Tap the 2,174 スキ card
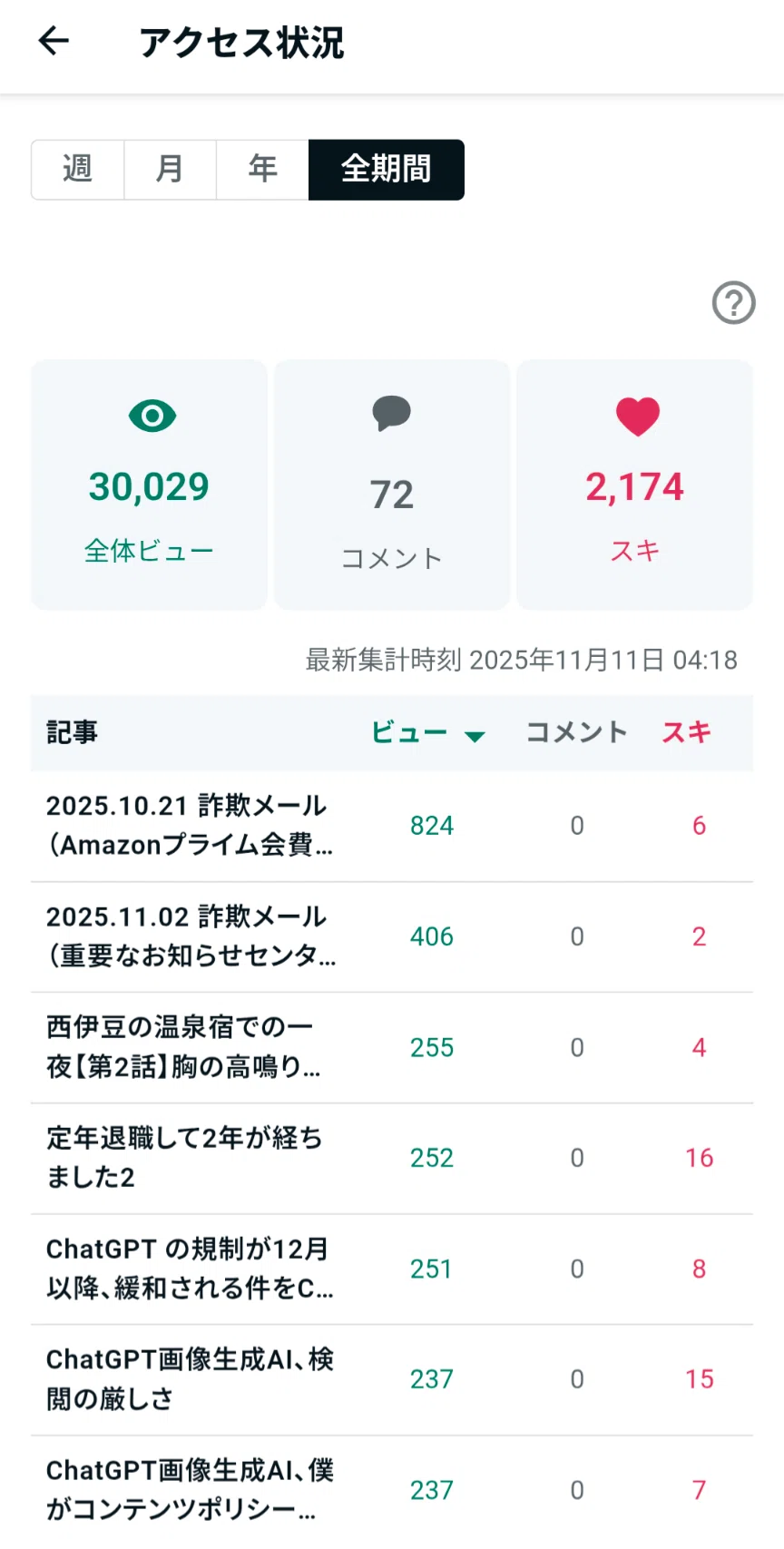 [x=634, y=485]
